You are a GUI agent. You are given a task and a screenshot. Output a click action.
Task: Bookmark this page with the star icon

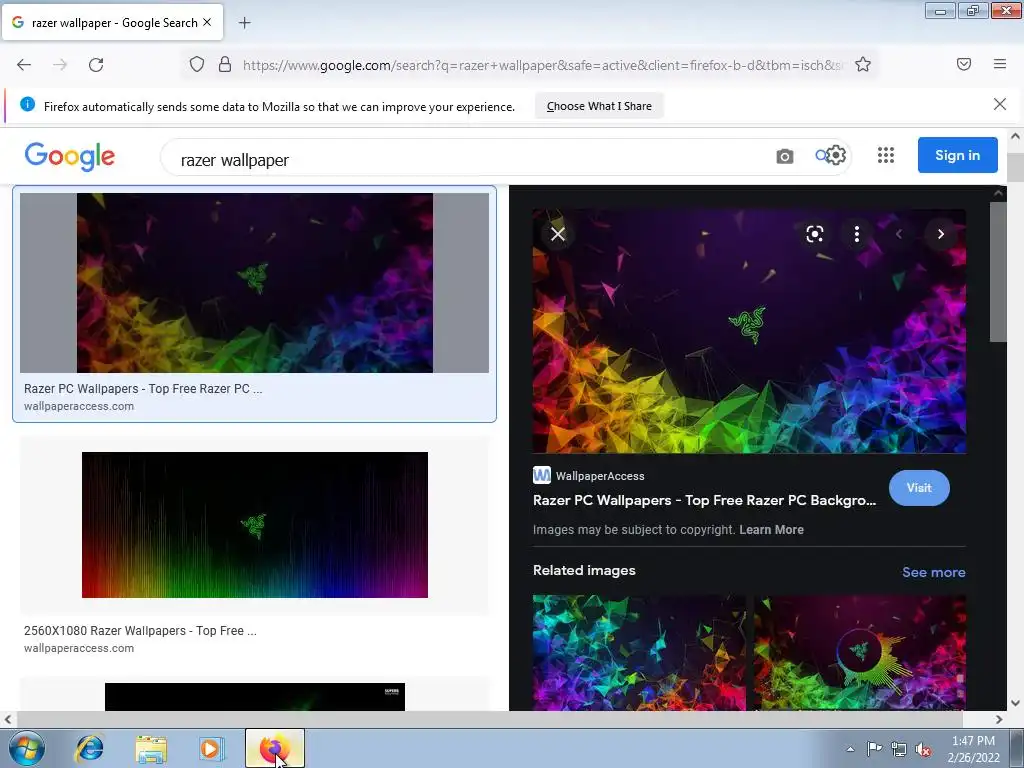pos(863,65)
